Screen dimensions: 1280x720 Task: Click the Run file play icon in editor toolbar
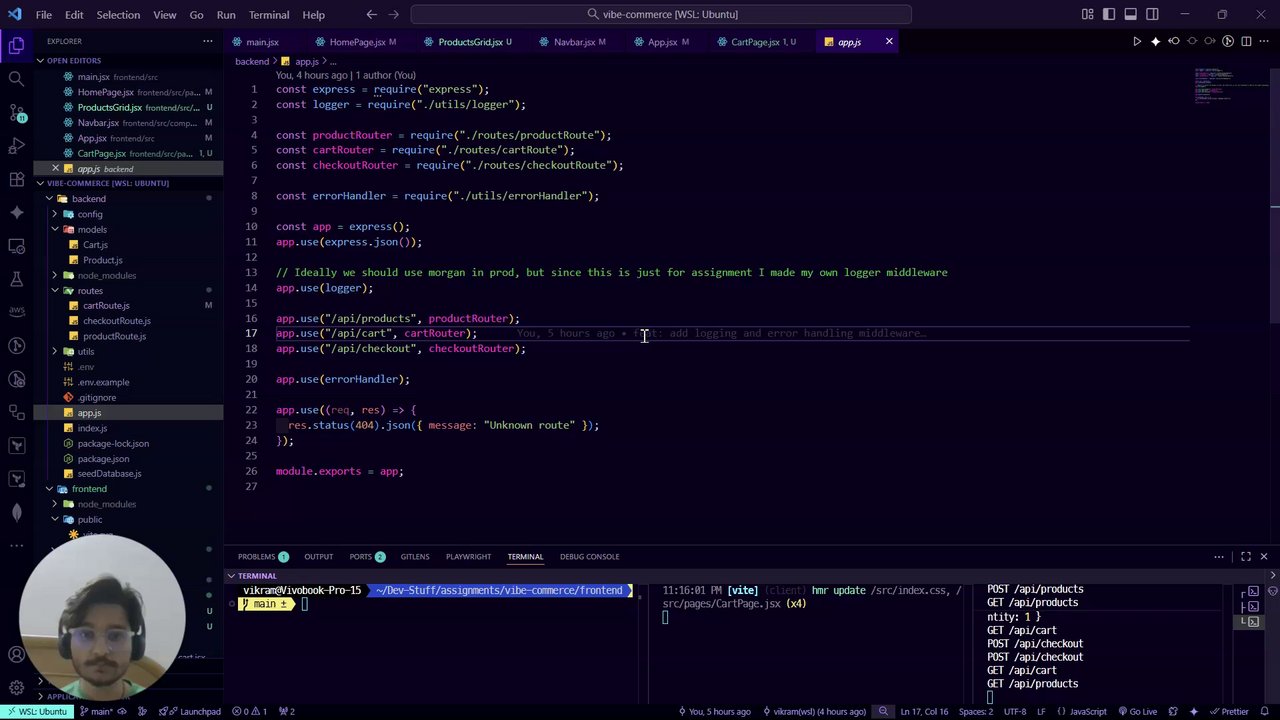click(x=1136, y=42)
